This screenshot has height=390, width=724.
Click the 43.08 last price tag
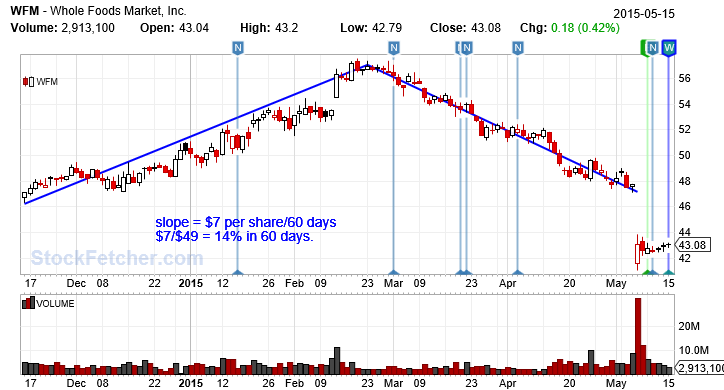[692, 245]
